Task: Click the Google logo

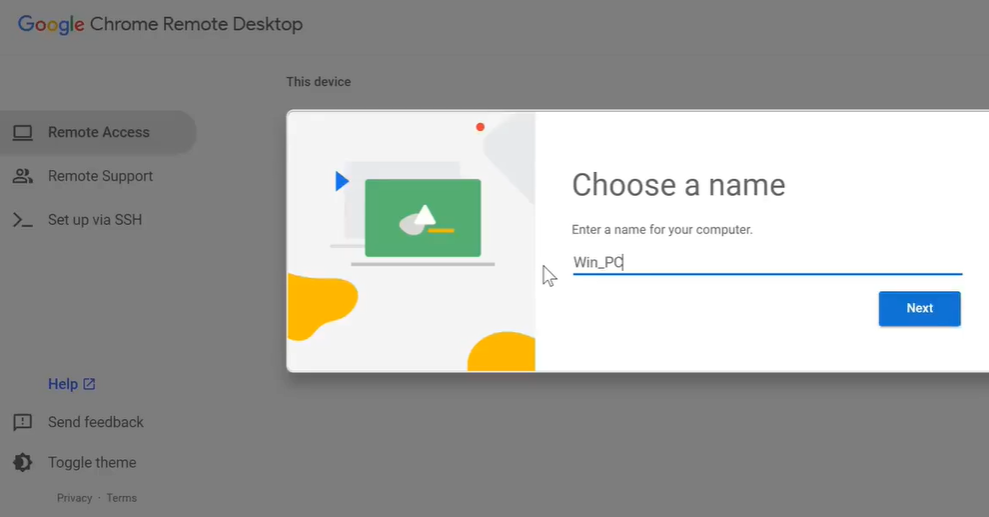Action: (51, 25)
